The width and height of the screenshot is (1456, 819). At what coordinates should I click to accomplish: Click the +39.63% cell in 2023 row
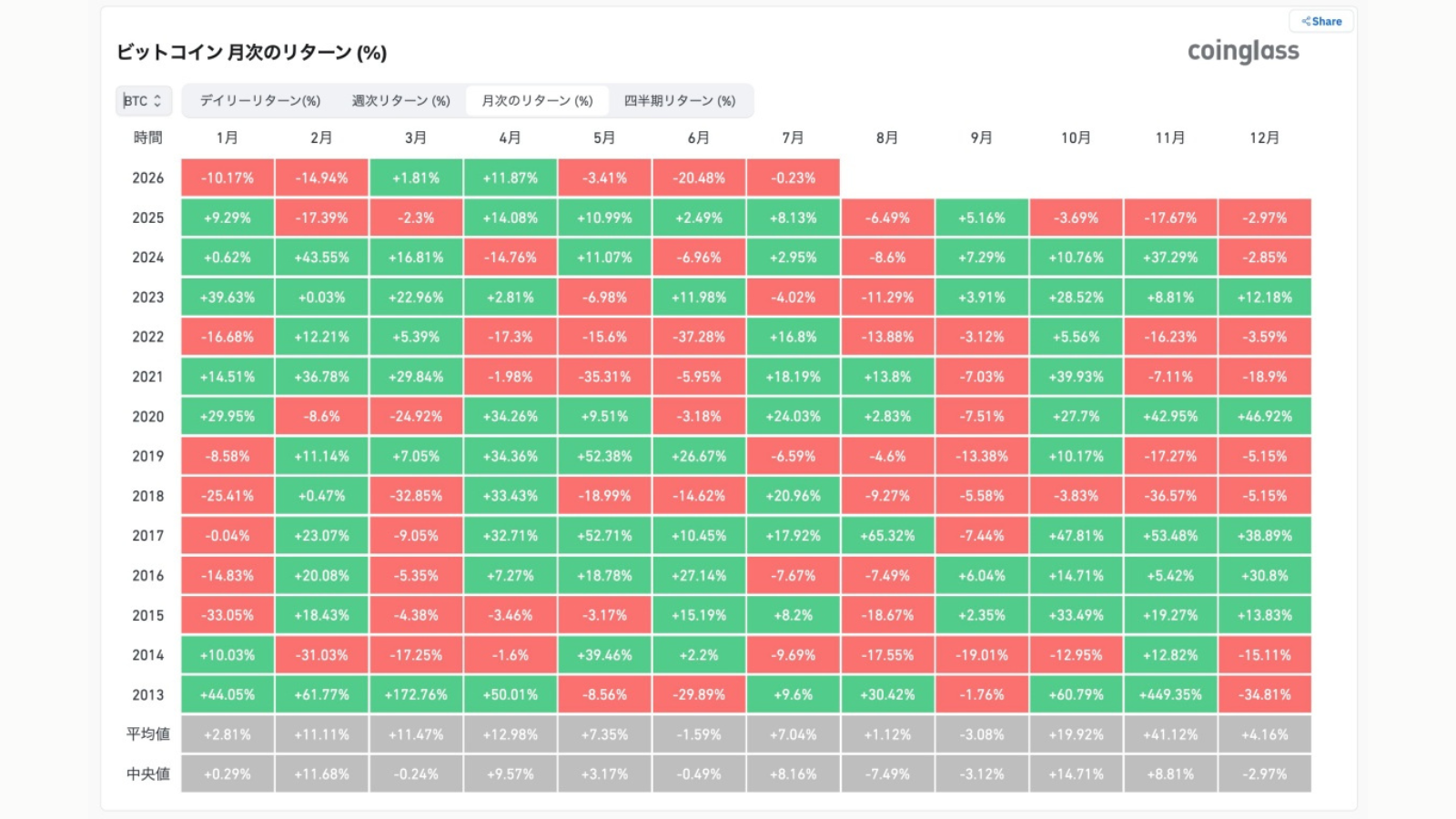pos(227,298)
